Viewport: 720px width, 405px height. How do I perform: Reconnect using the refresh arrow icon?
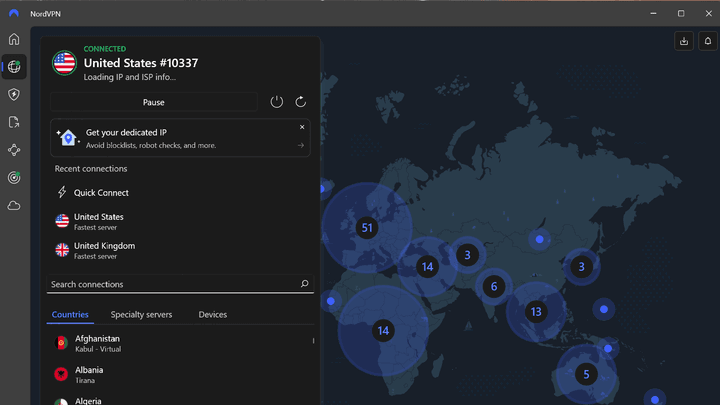(300, 101)
